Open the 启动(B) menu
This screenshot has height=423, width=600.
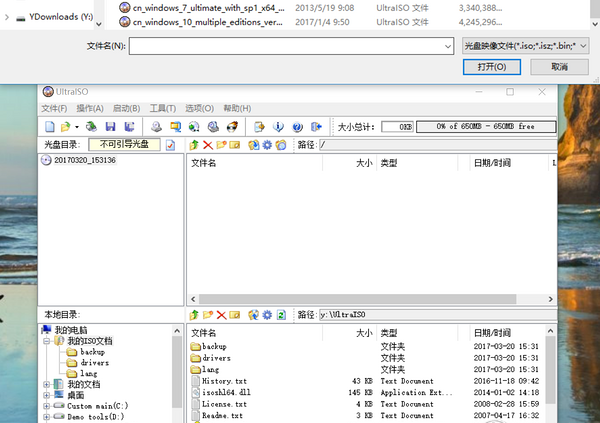point(126,108)
